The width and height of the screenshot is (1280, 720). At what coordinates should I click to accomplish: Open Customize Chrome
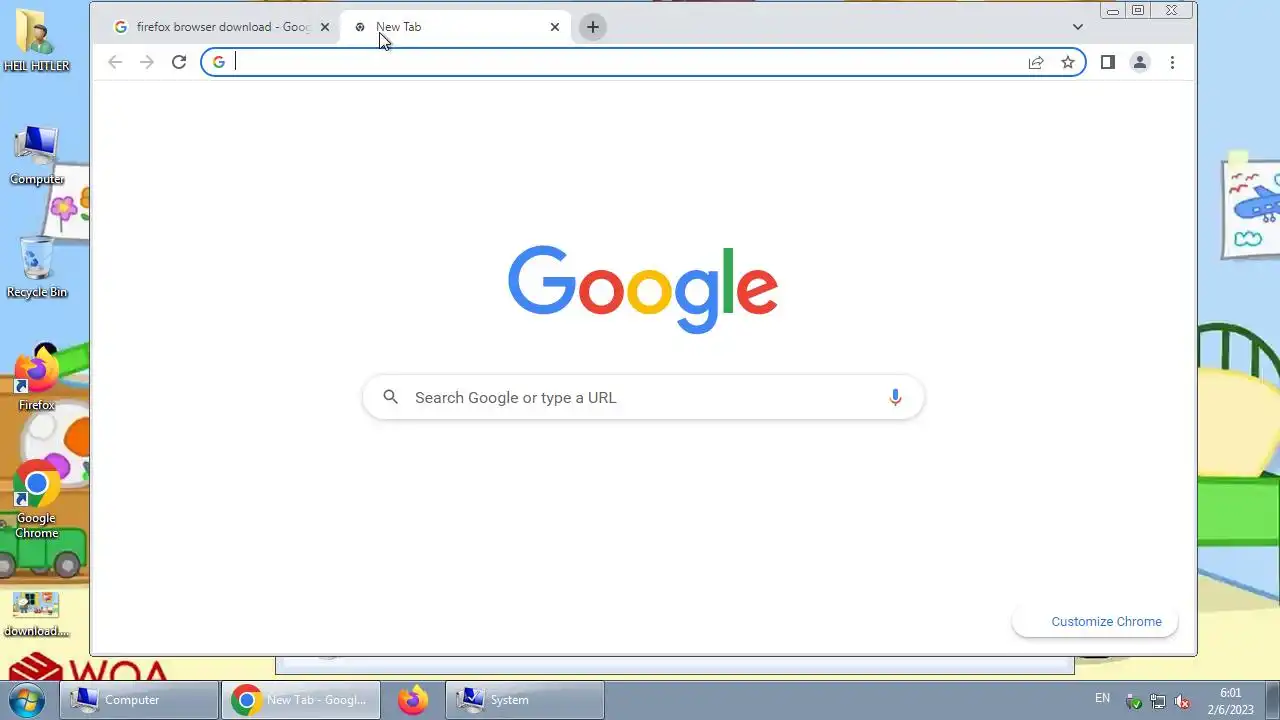[x=1095, y=621]
